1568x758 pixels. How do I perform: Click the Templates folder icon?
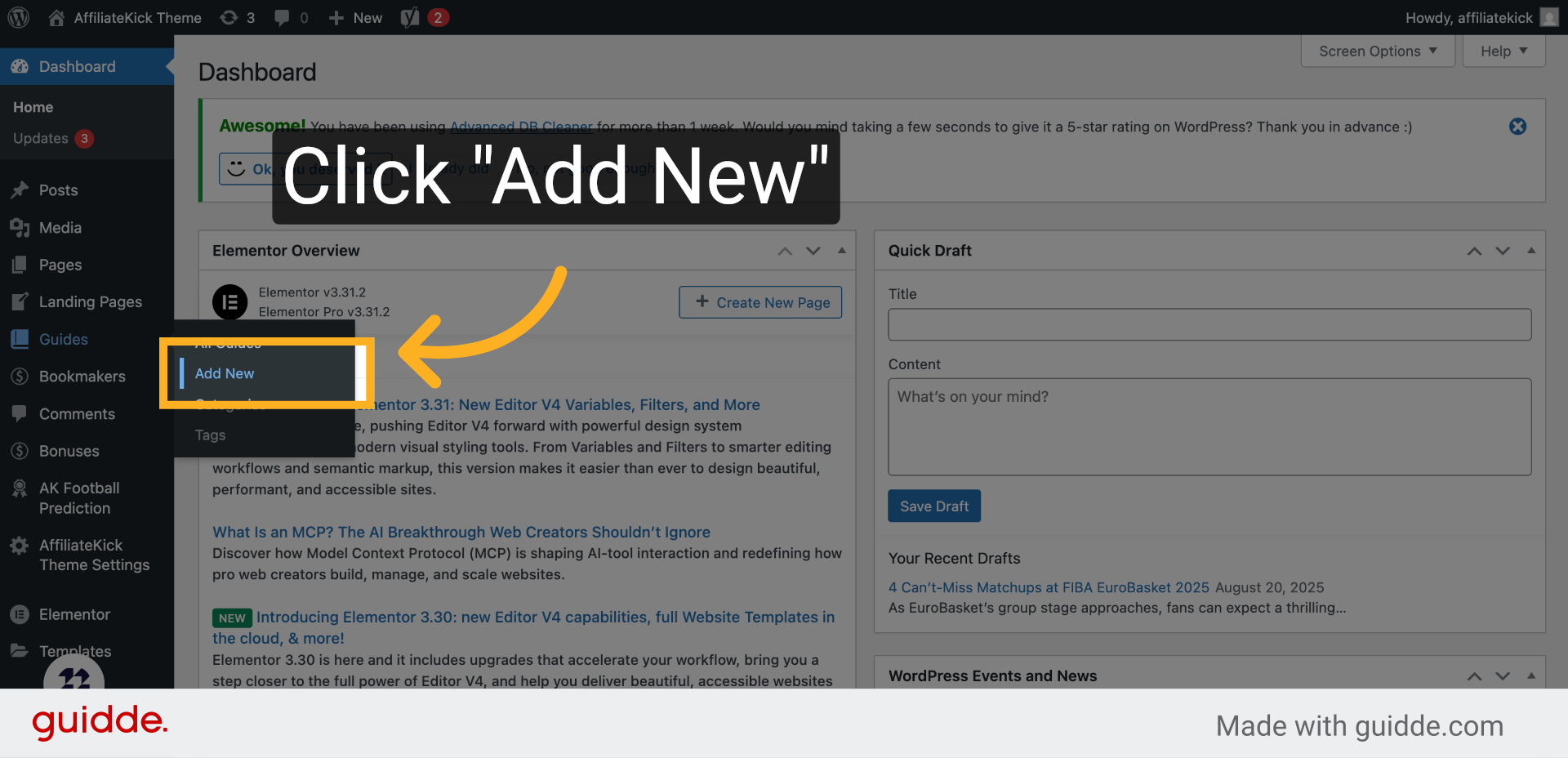click(20, 651)
